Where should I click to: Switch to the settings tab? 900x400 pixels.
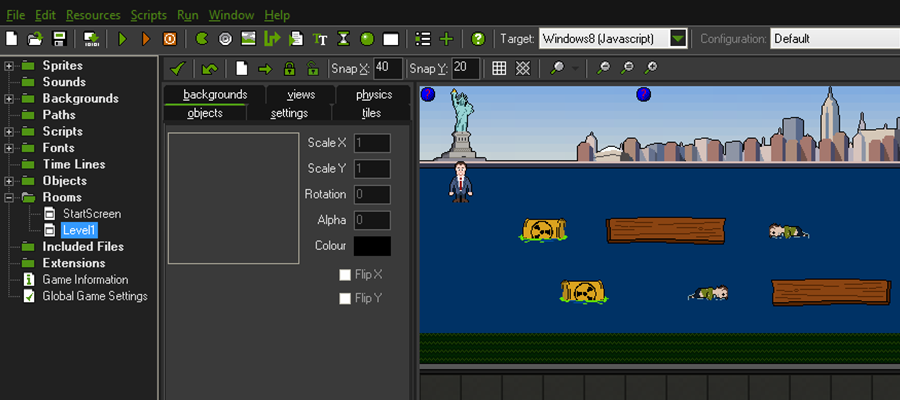click(289, 113)
